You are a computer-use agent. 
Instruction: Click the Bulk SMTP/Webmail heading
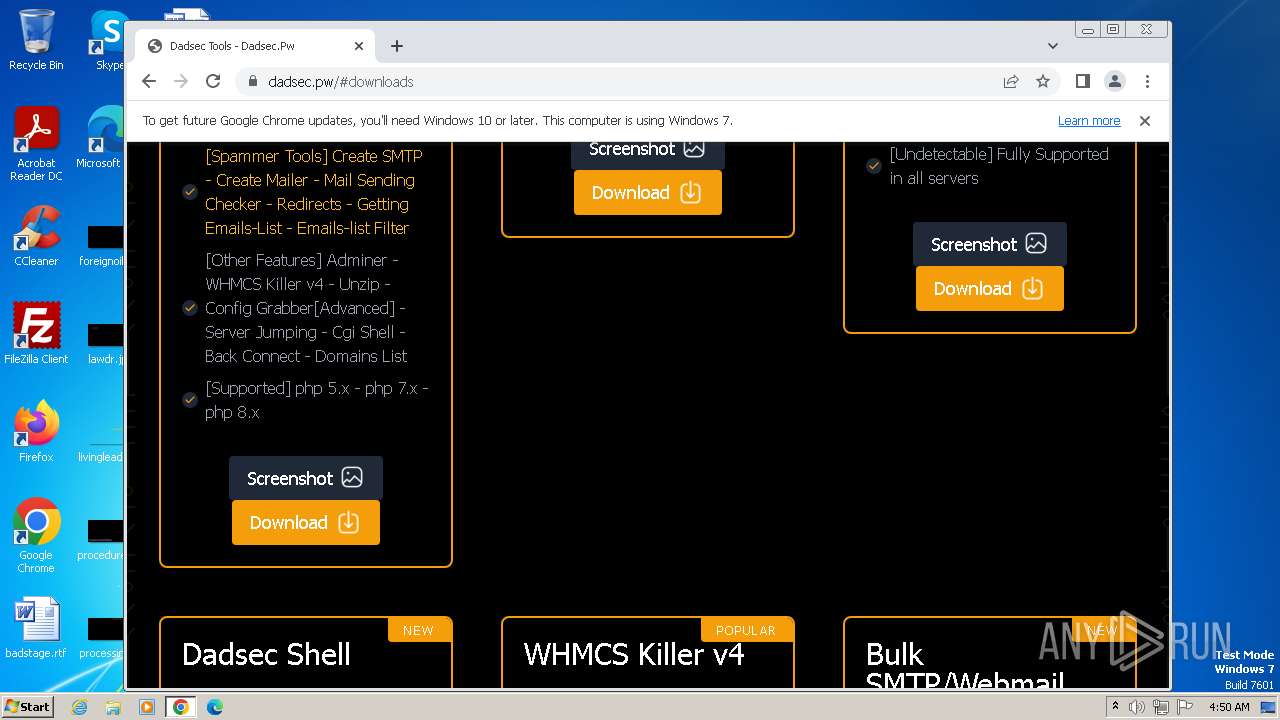coord(965,666)
